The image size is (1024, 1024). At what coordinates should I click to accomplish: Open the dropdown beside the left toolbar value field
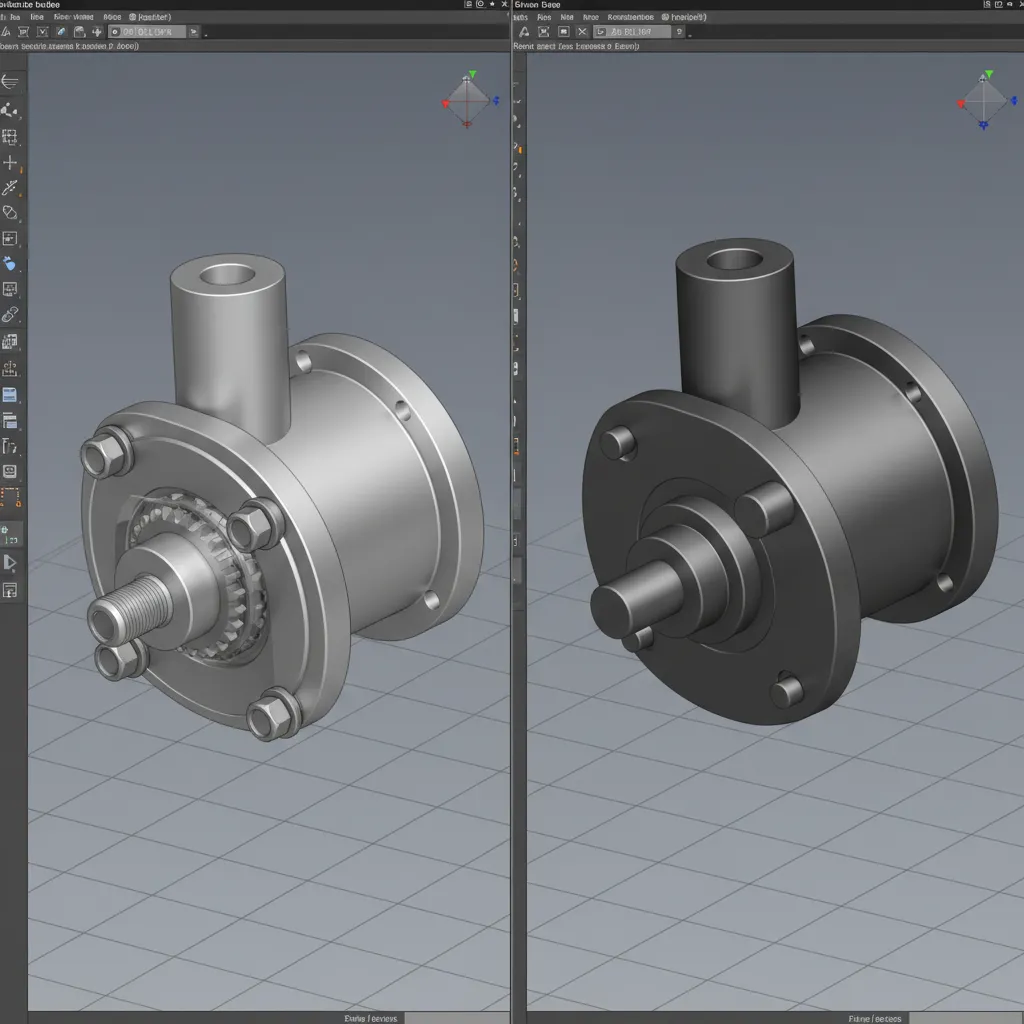click(x=195, y=31)
